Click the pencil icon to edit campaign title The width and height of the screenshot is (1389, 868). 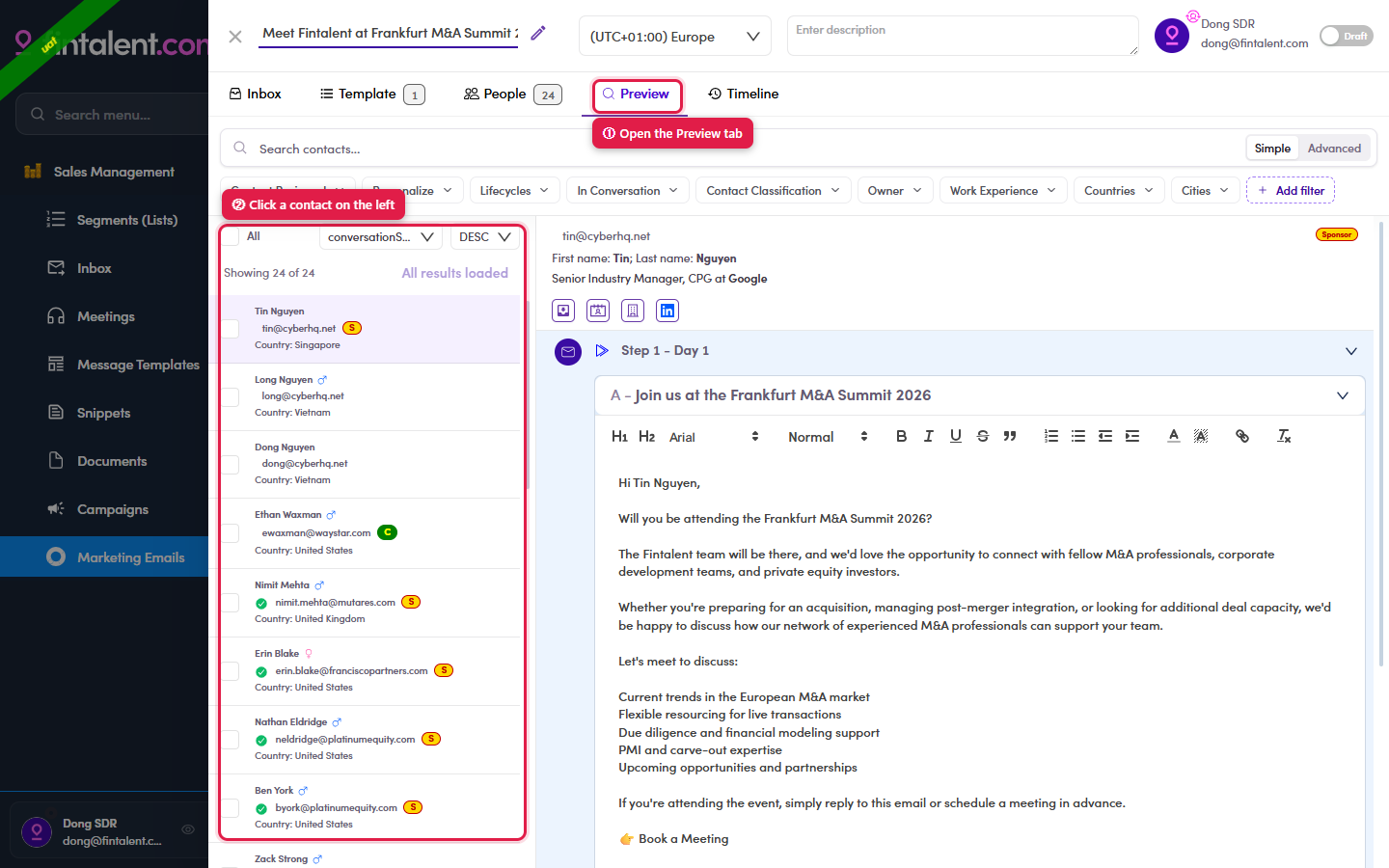538,34
